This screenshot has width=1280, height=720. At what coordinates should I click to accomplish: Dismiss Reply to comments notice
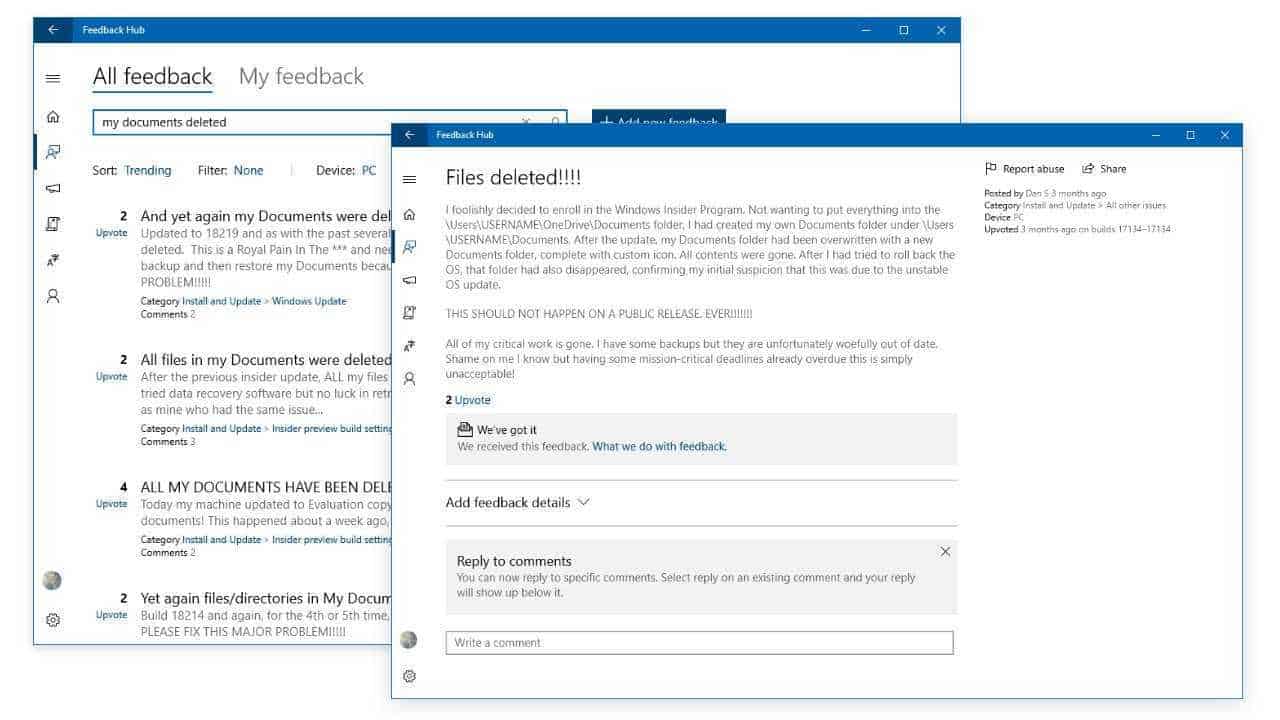[945, 551]
